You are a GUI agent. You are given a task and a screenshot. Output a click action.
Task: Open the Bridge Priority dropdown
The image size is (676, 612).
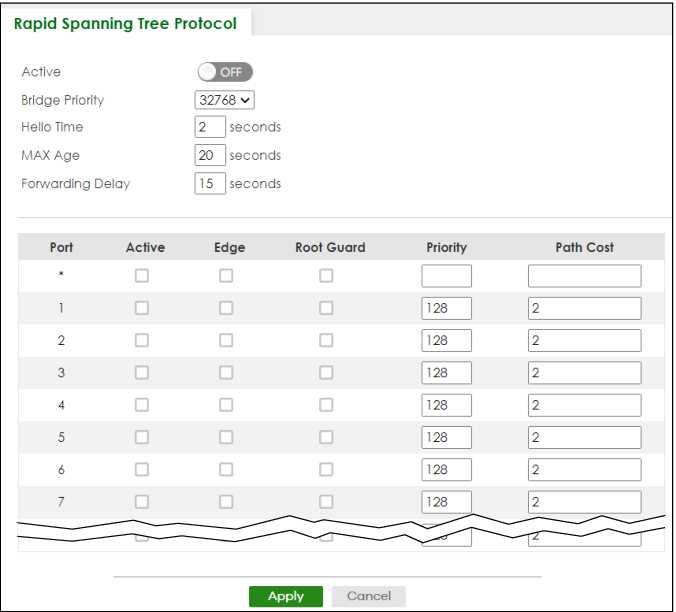pyautogui.click(x=225, y=100)
